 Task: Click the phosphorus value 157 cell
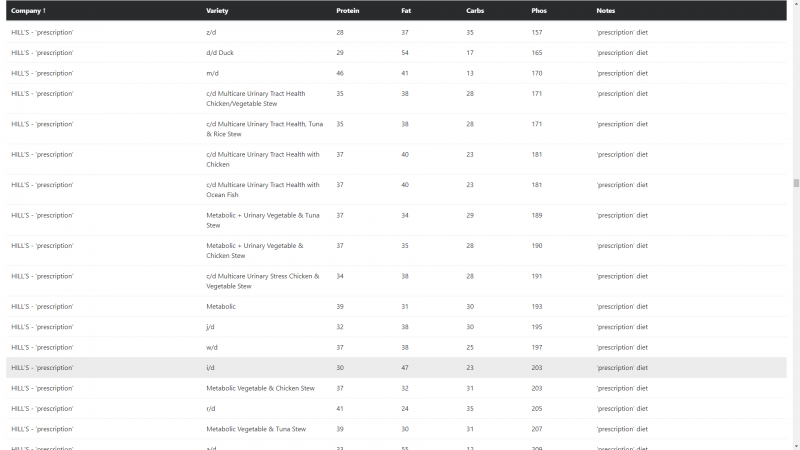pos(537,32)
